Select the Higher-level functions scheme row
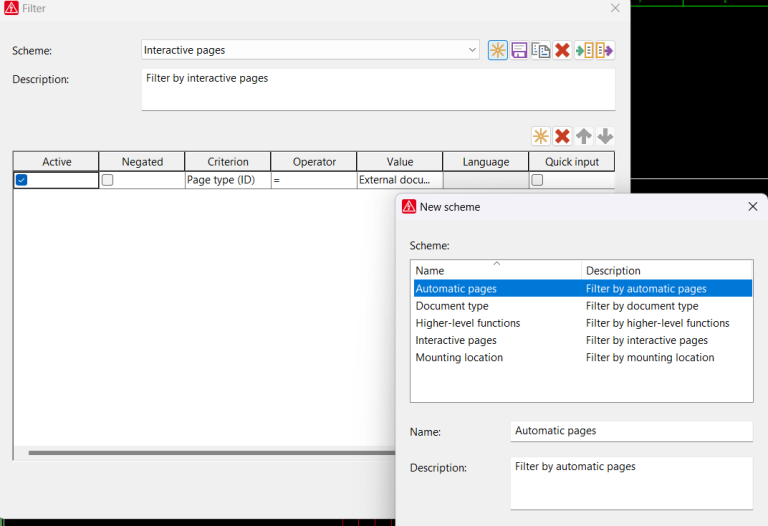The width and height of the screenshot is (768, 526). [x=583, y=323]
